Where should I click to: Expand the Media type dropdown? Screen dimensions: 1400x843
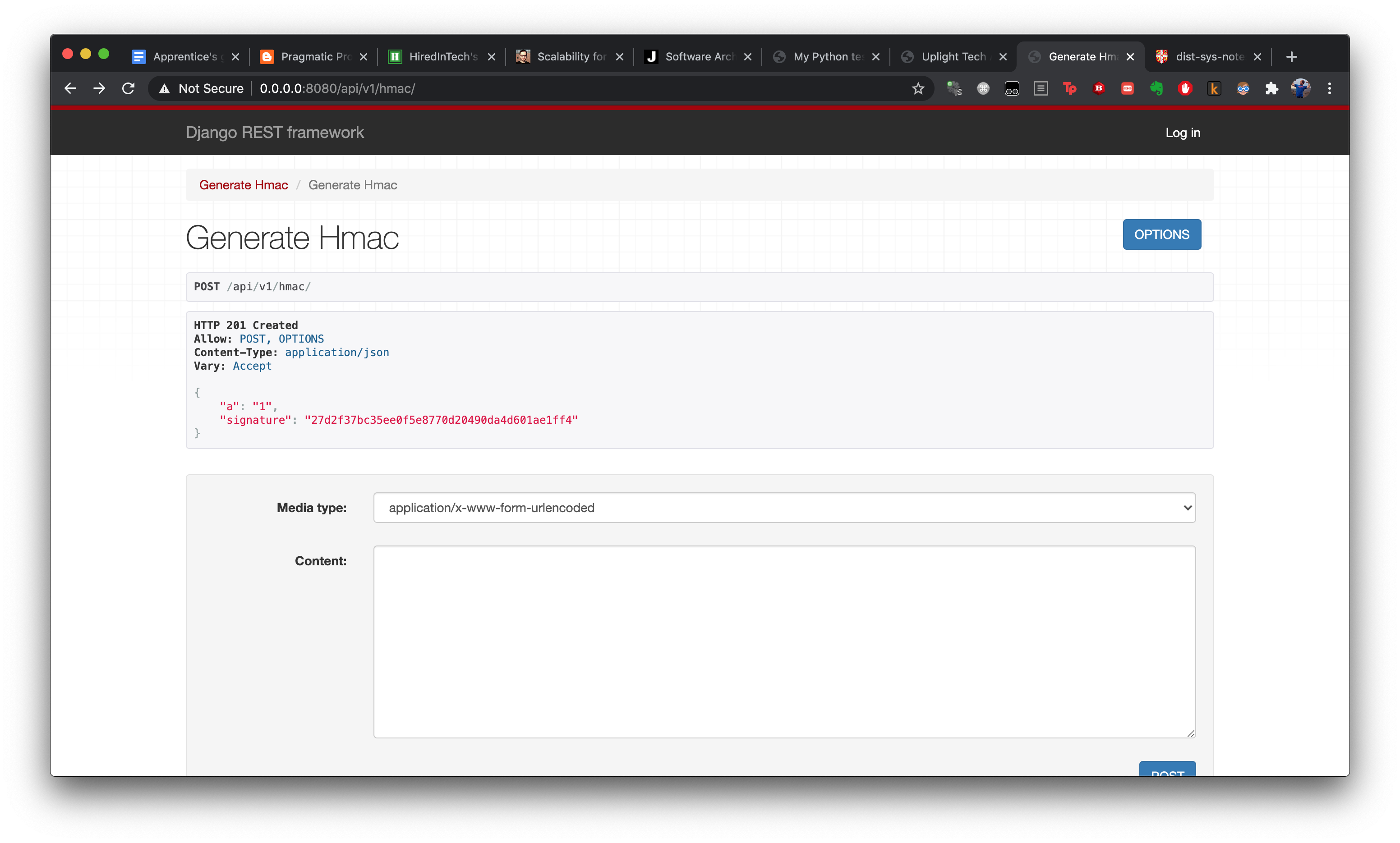[x=784, y=508]
